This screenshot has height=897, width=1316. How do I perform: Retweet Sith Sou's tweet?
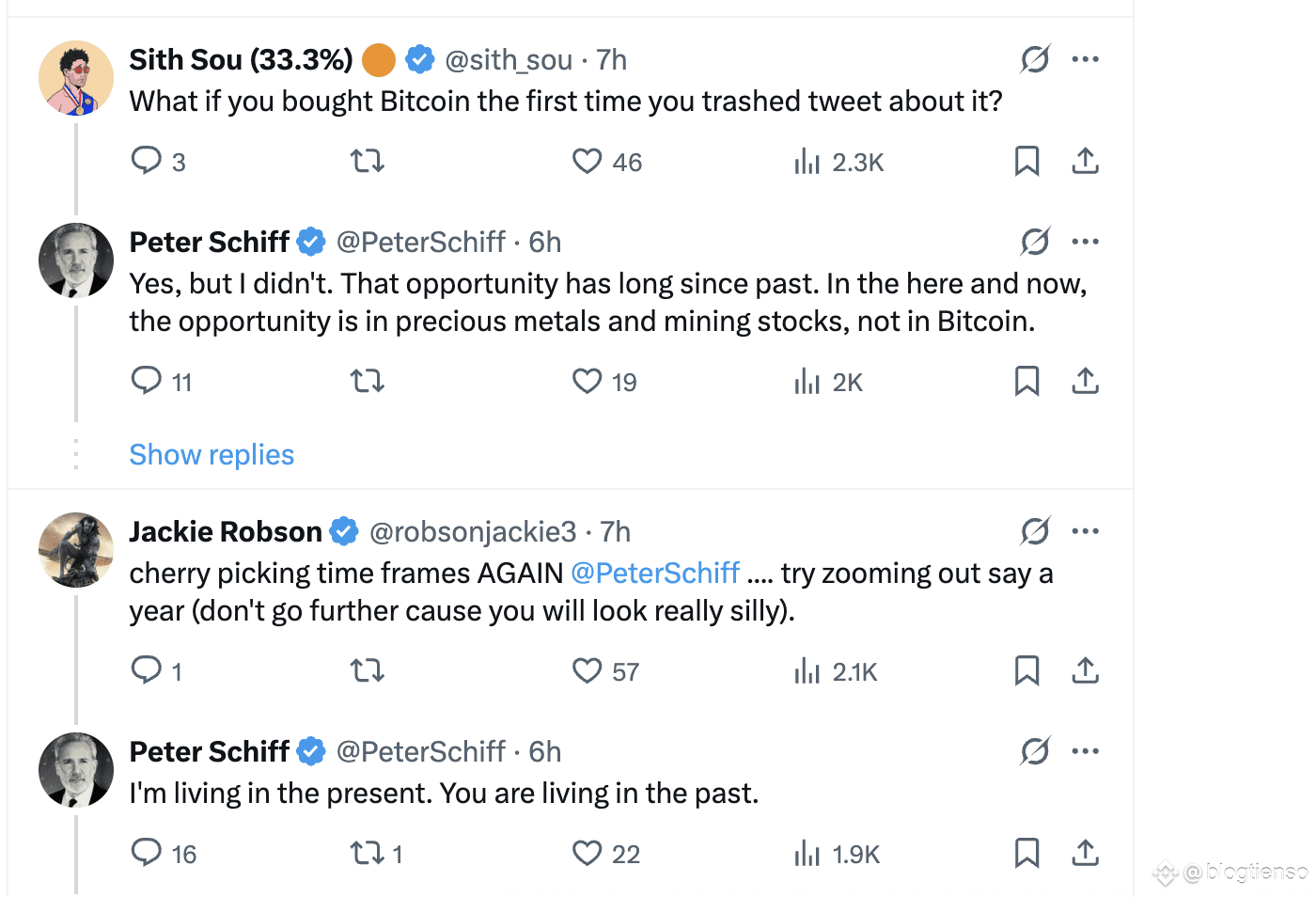(x=368, y=161)
